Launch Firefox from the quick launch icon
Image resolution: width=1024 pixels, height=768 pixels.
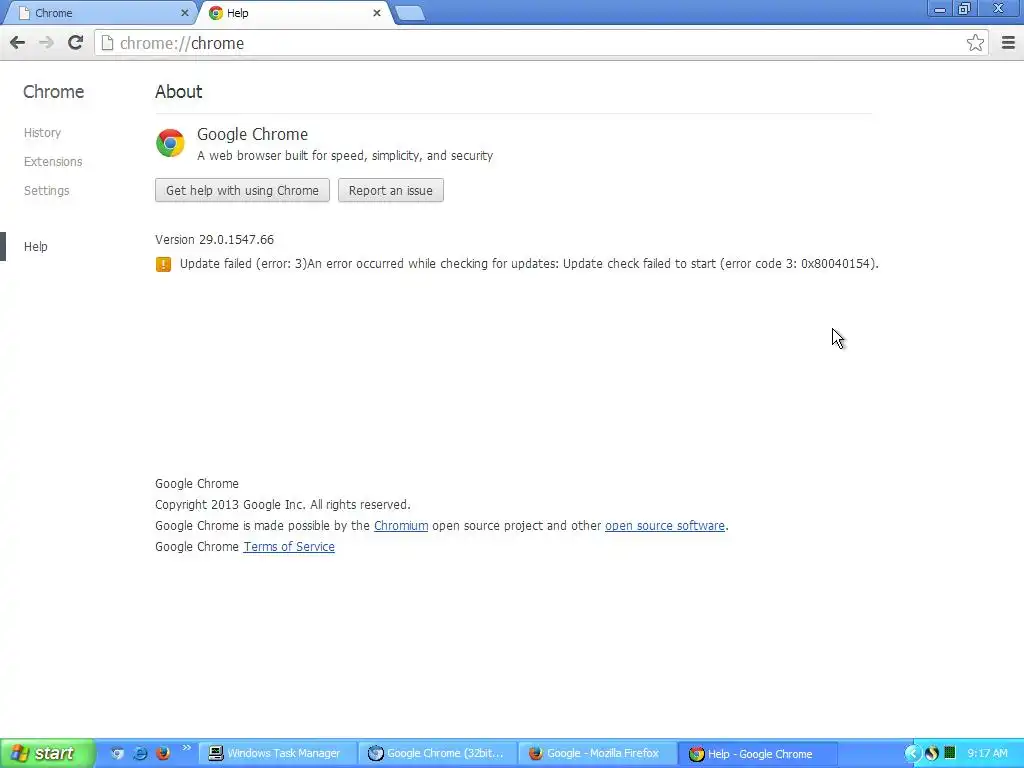(163, 753)
